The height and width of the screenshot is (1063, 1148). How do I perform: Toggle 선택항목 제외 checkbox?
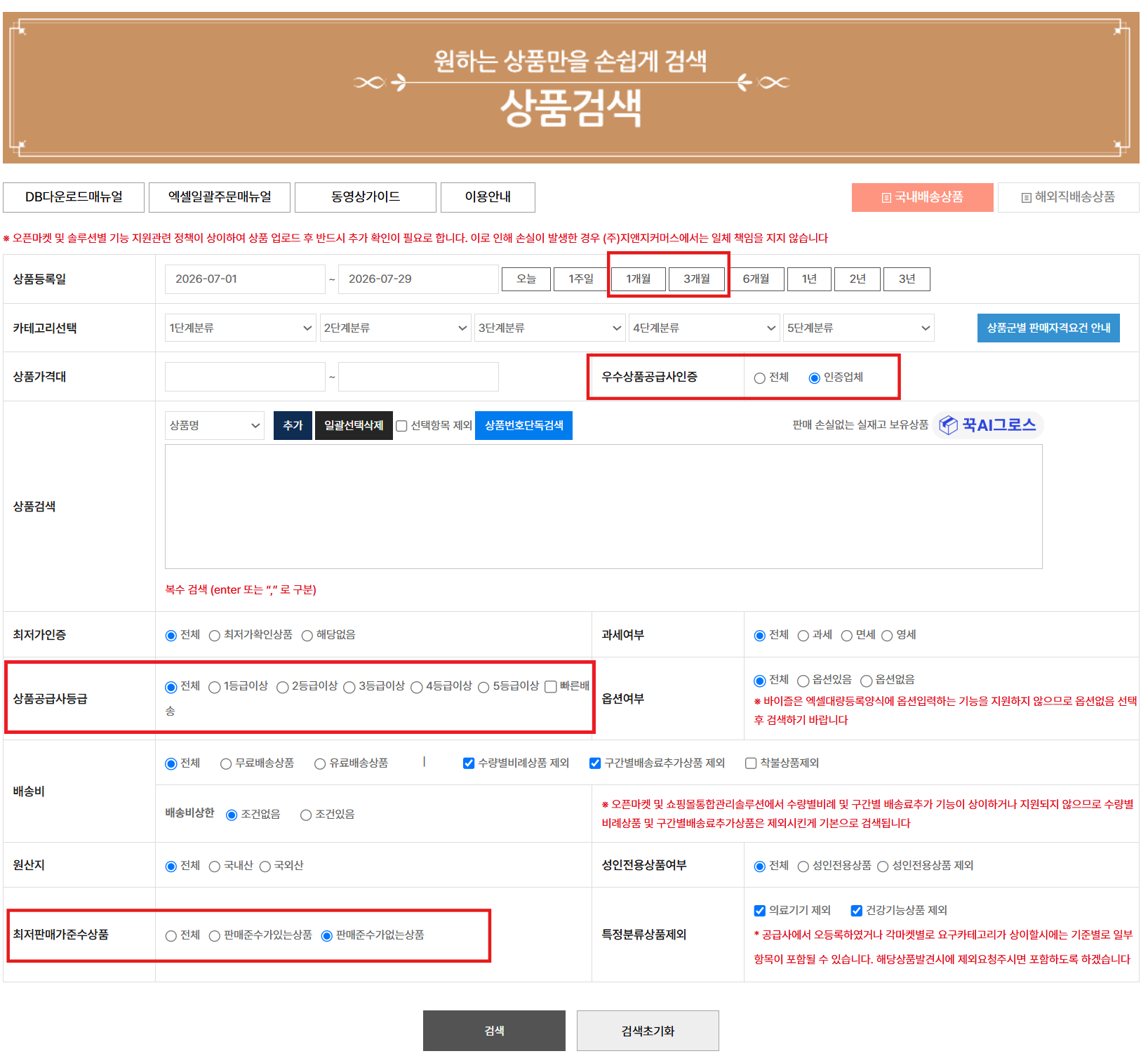(x=401, y=426)
